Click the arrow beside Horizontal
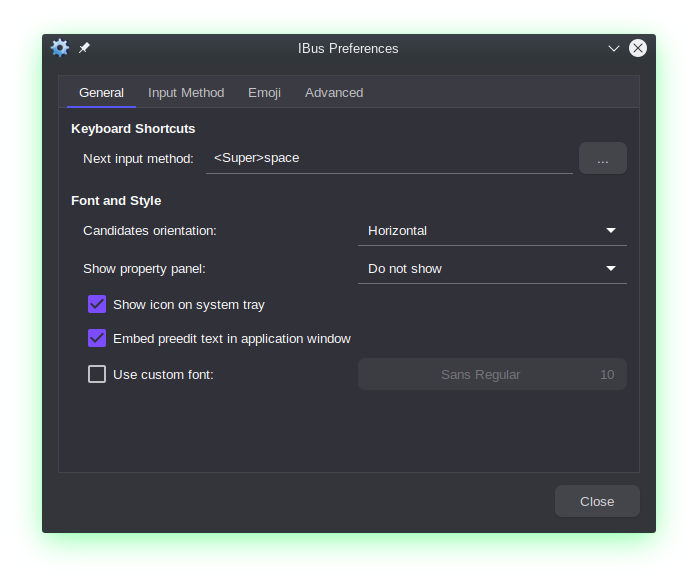The width and height of the screenshot is (698, 583). (611, 231)
